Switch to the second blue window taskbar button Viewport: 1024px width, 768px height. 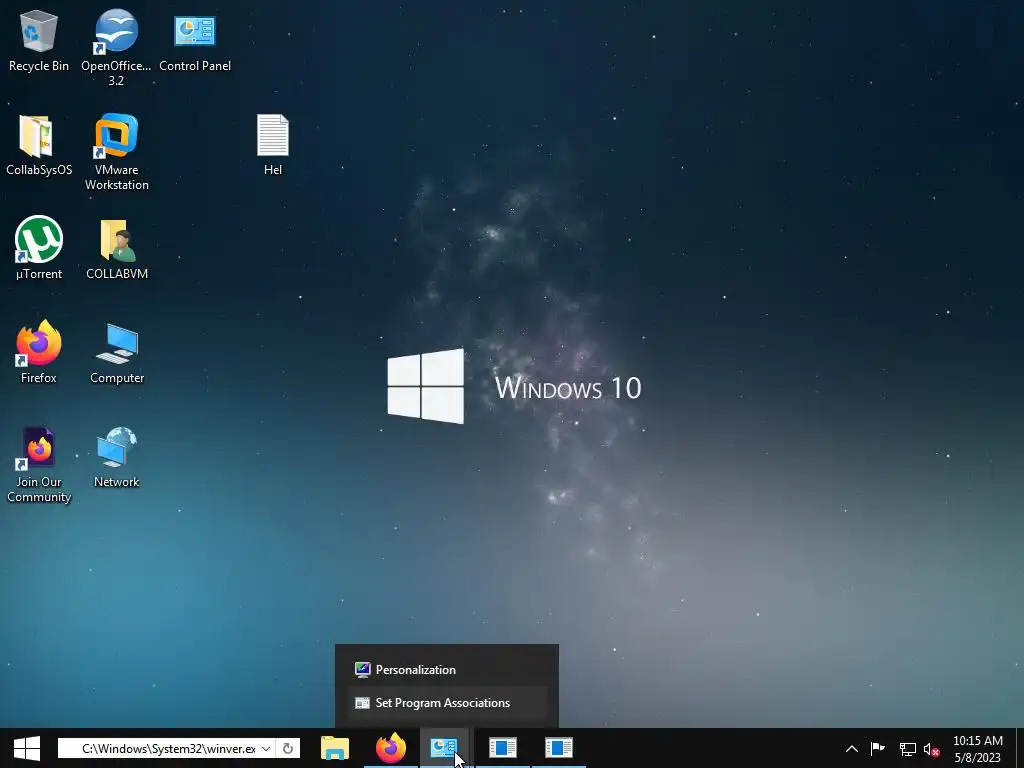[558, 748]
